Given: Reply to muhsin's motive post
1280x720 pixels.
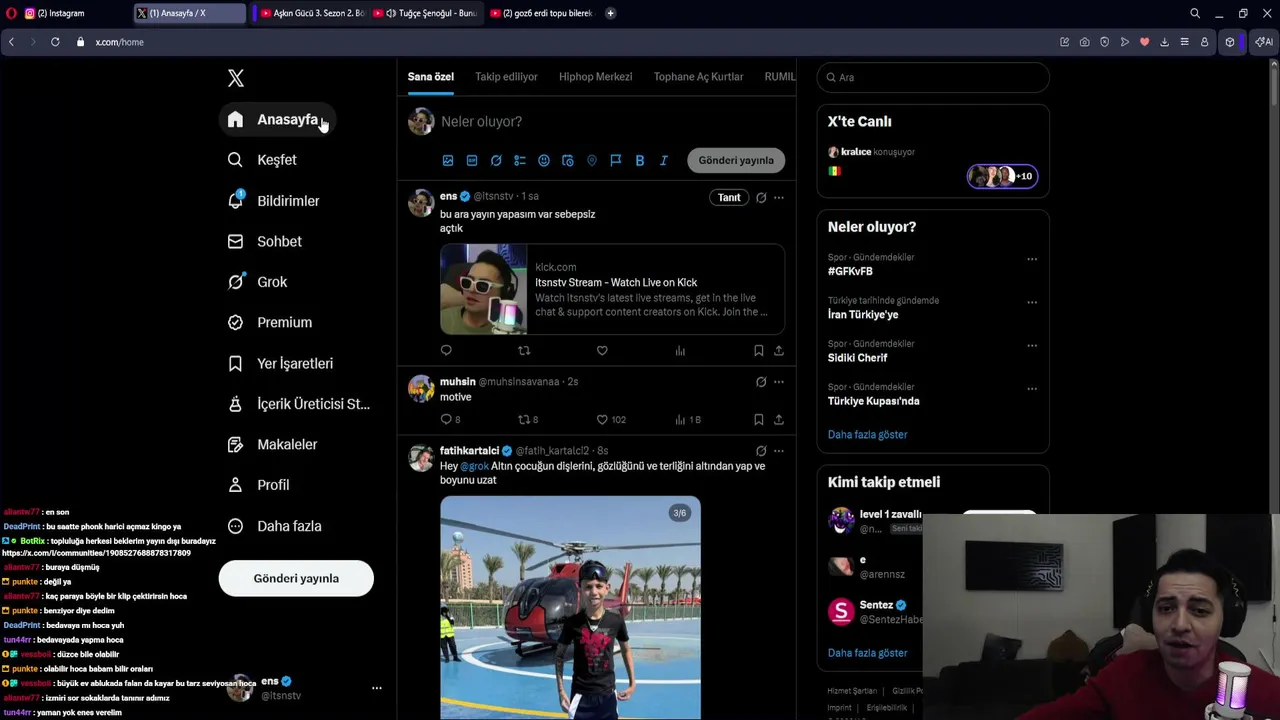Looking at the screenshot, I should [450, 420].
